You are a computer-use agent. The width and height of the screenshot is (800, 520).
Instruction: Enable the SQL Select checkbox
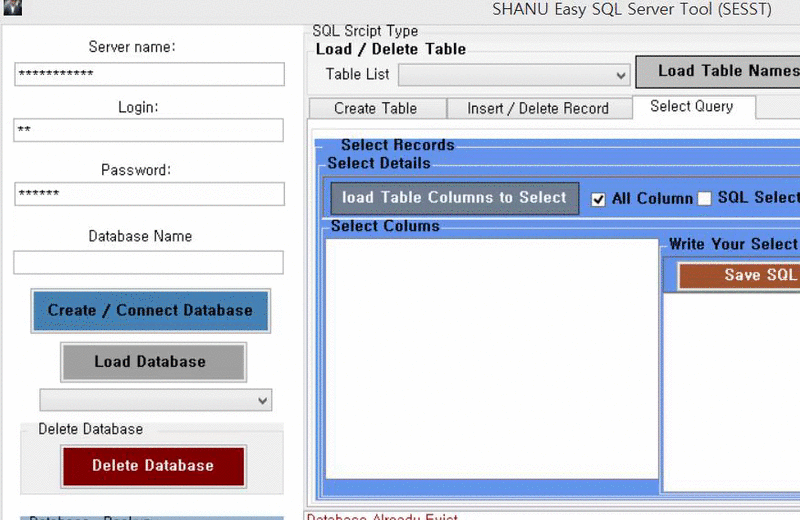704,199
